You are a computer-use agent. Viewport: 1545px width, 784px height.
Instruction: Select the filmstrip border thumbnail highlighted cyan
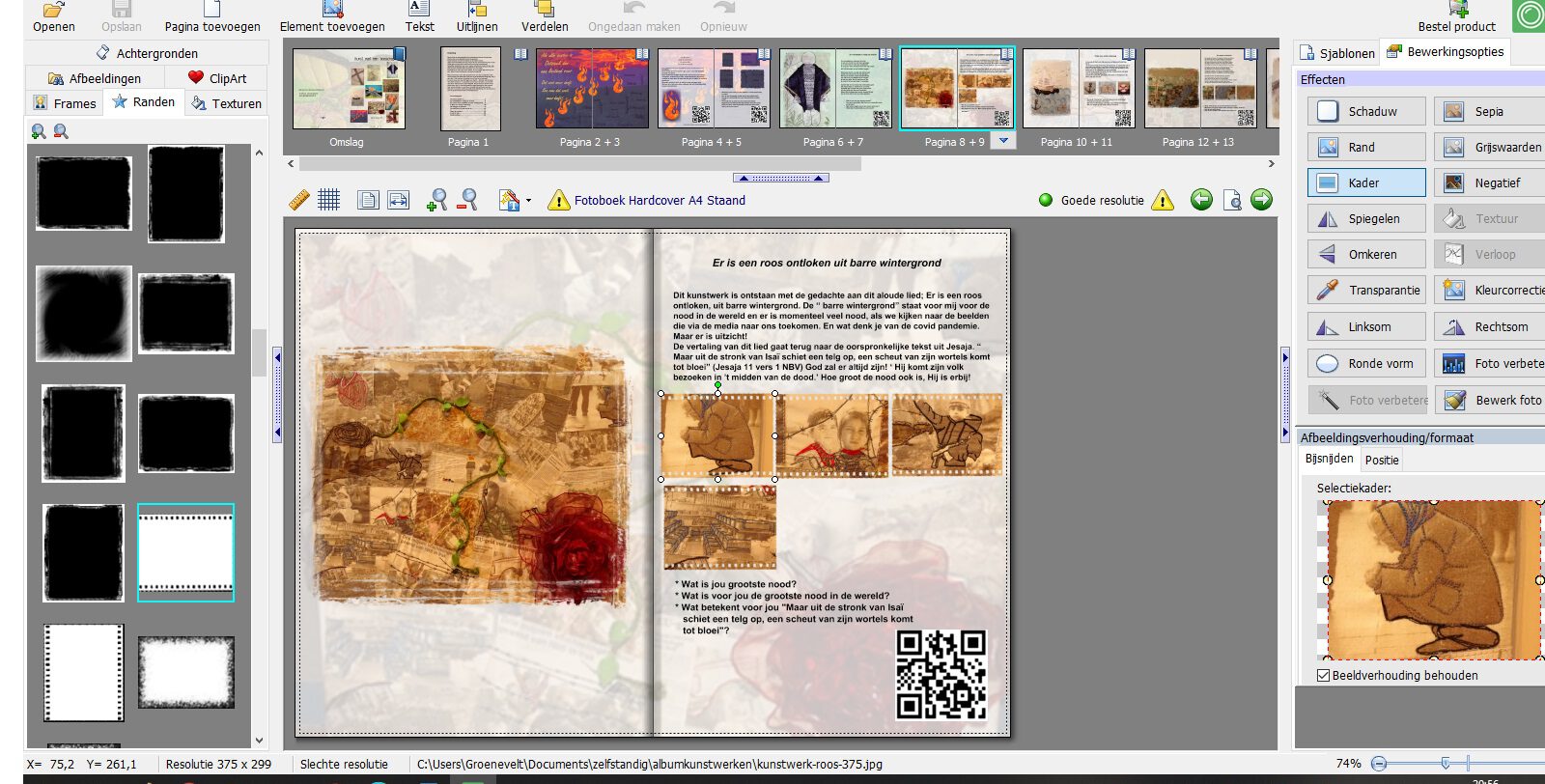[185, 552]
